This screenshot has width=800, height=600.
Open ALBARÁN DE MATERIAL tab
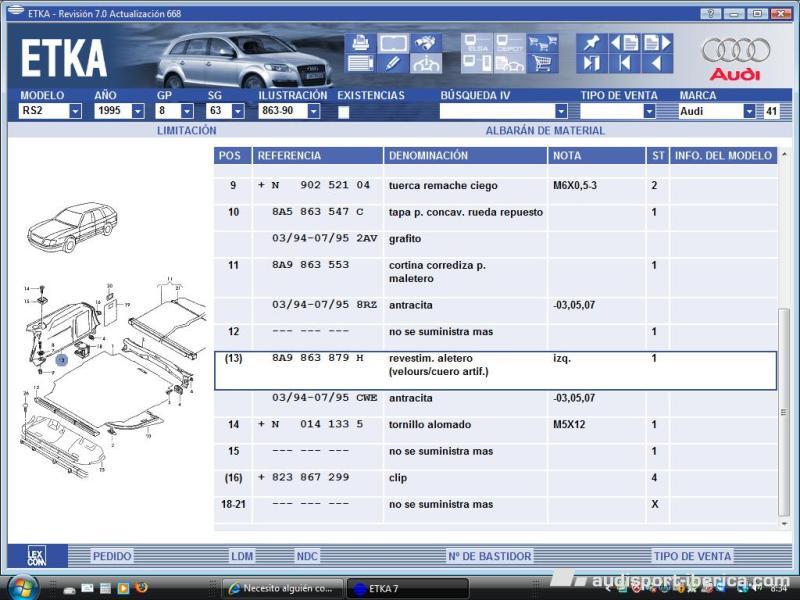pyautogui.click(x=545, y=131)
